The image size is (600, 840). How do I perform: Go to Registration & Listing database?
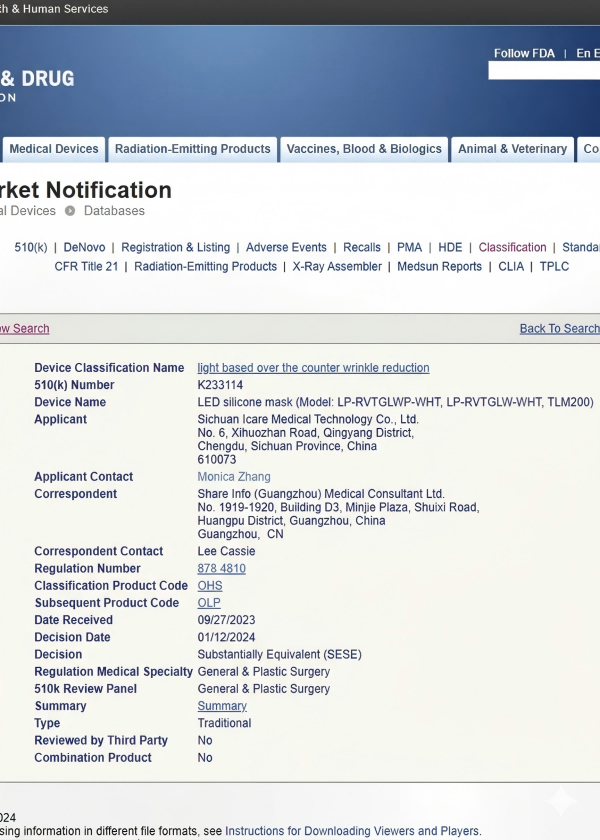coord(175,247)
